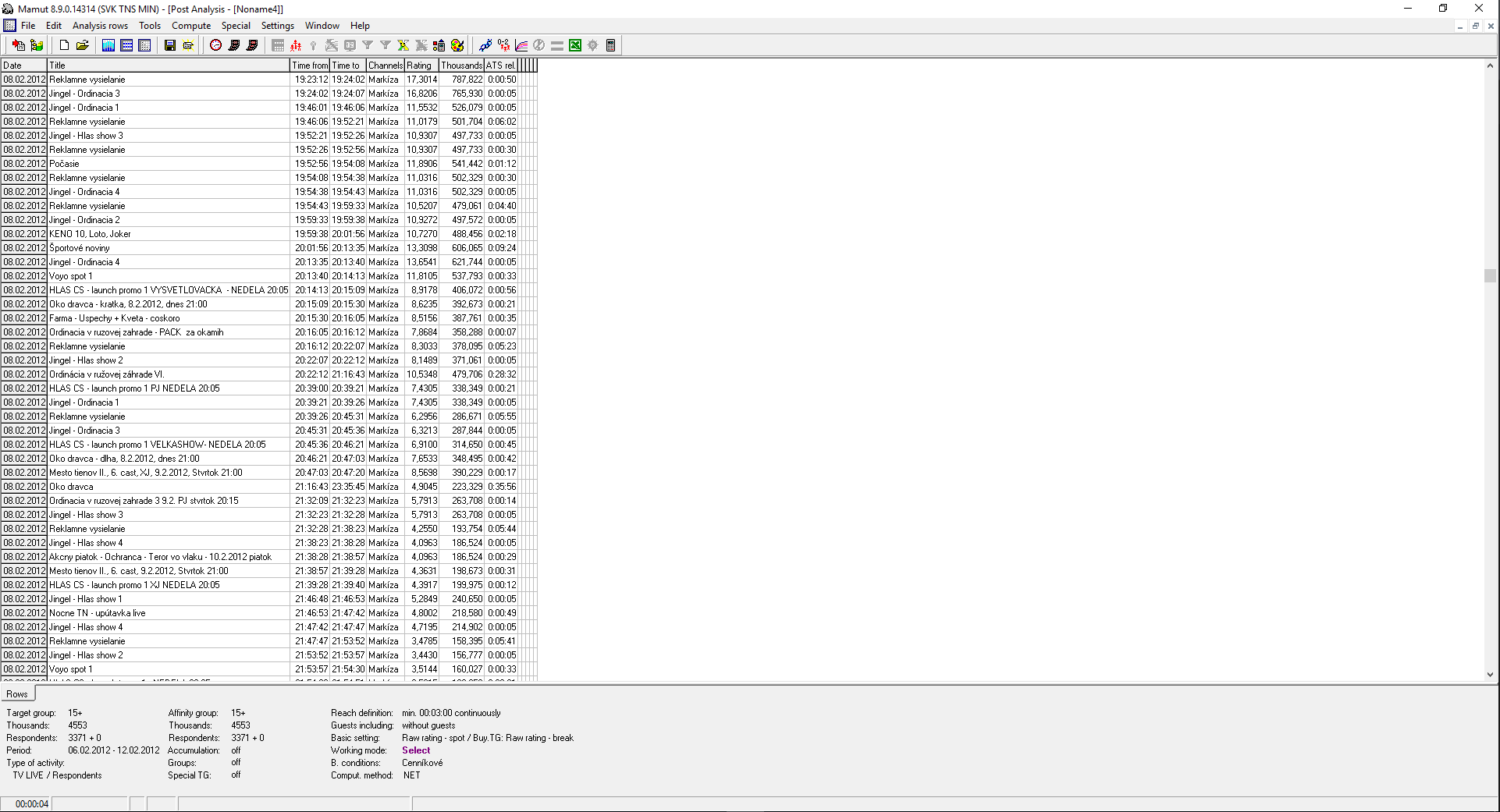
Task: Click the blue chain link icon
Action: pos(485,45)
